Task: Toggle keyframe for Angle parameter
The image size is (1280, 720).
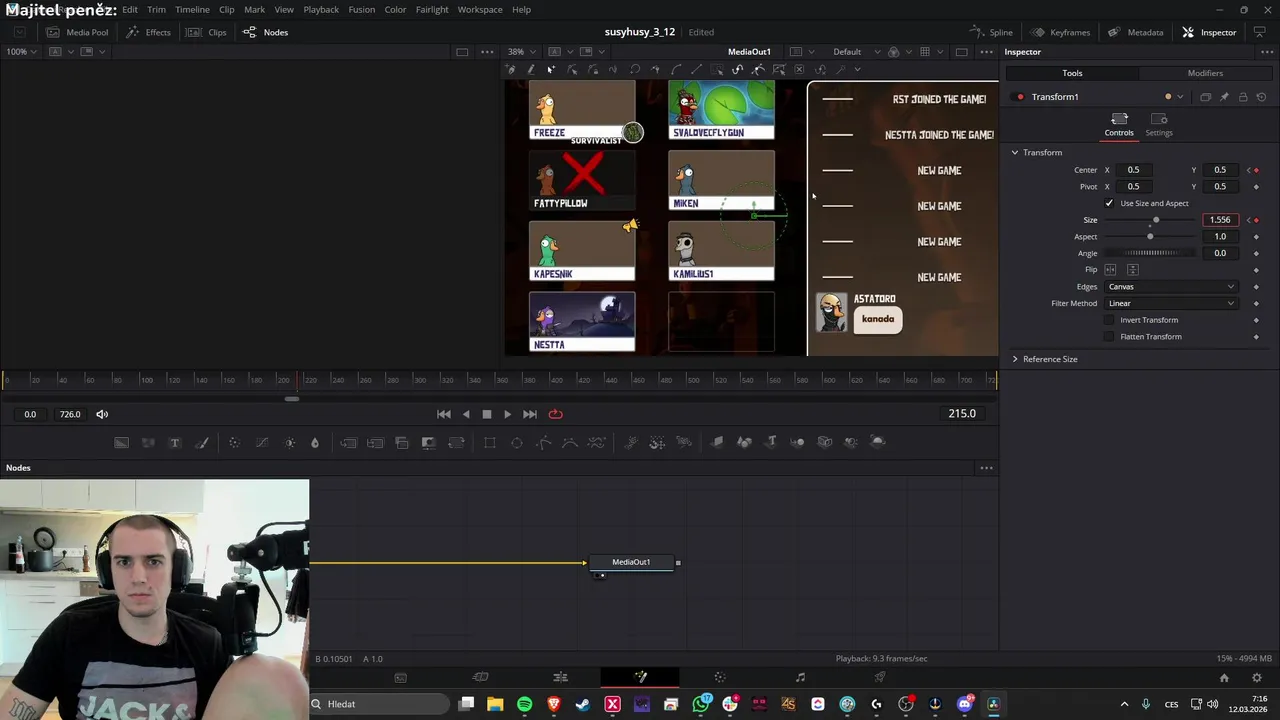Action: tap(1256, 253)
